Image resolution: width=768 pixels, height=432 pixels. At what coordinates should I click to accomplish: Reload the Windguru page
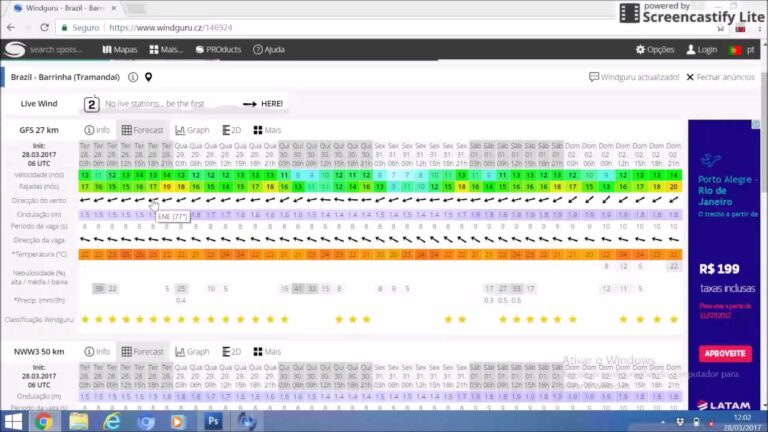click(x=44, y=27)
